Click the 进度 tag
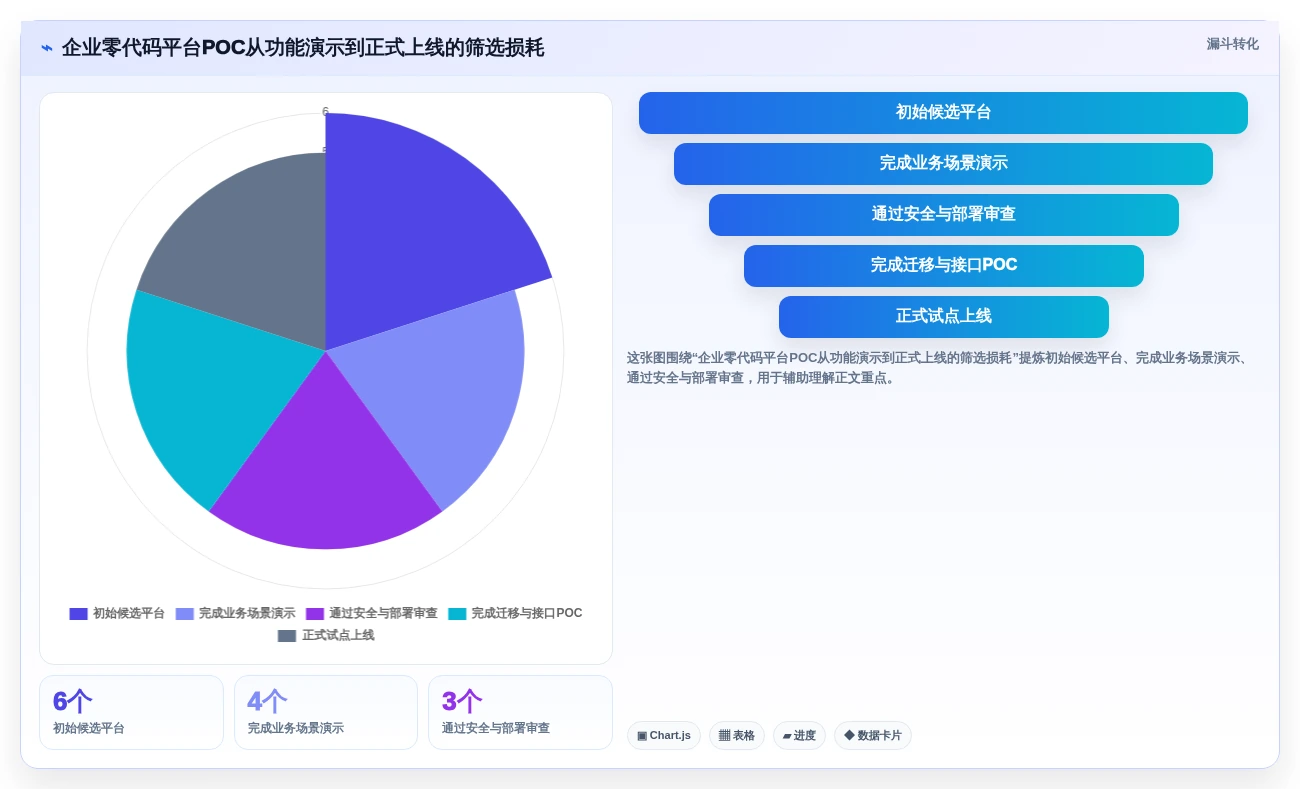 coord(799,736)
